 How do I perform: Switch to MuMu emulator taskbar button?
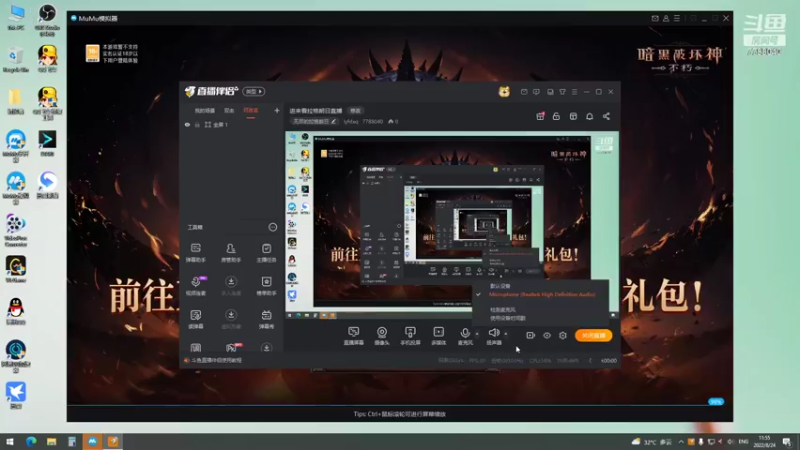coord(92,442)
